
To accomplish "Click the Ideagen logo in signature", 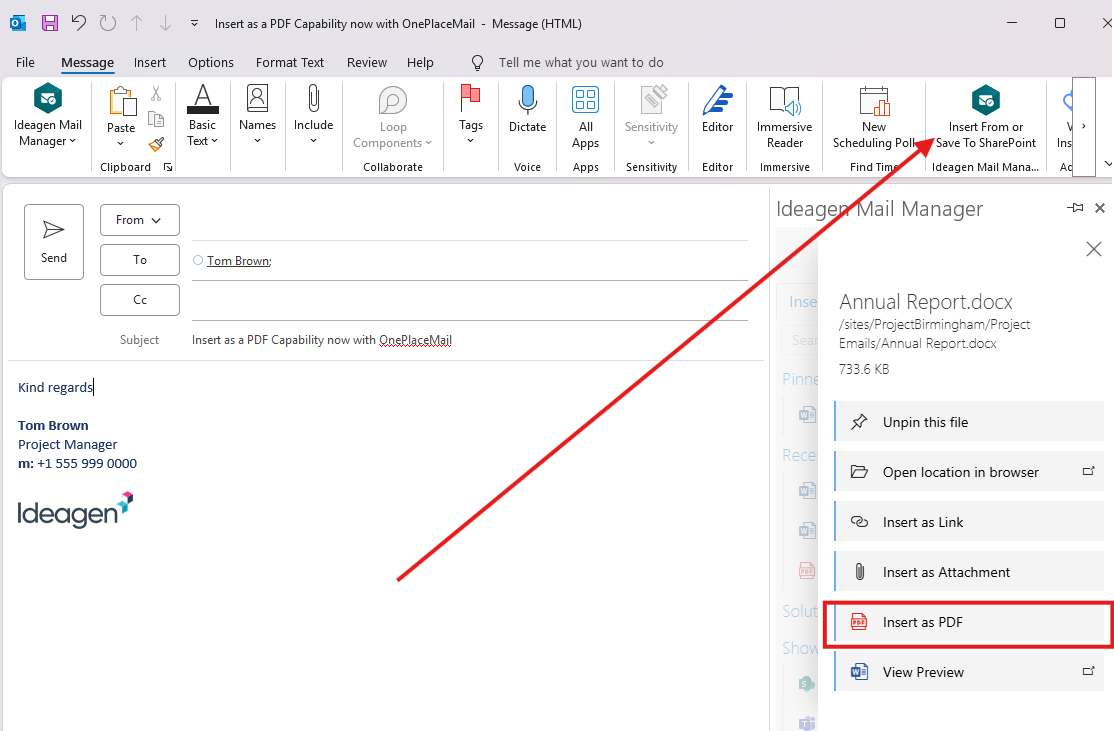I will point(75,509).
